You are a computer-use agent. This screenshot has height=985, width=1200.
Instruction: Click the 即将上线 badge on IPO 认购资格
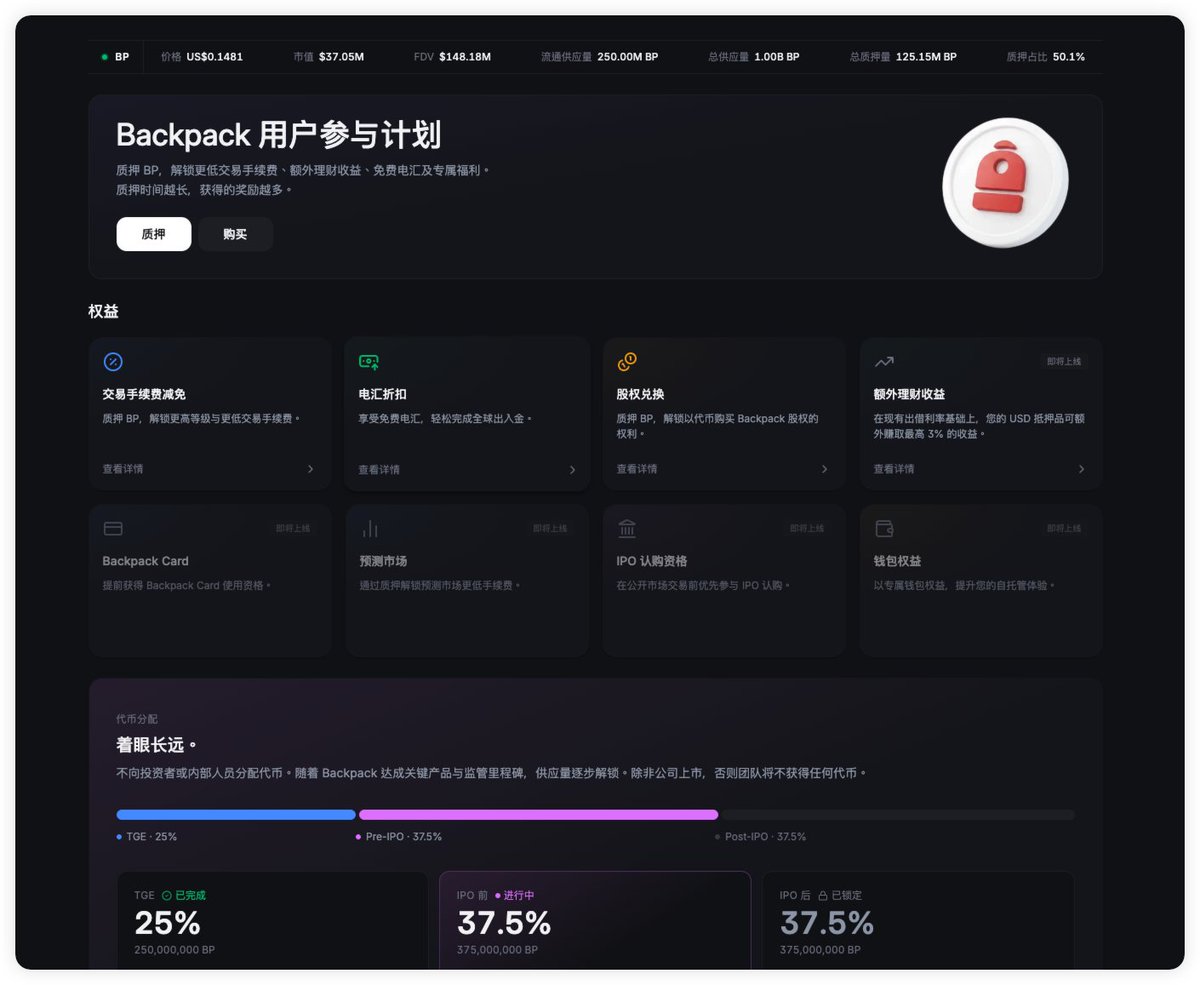807,528
